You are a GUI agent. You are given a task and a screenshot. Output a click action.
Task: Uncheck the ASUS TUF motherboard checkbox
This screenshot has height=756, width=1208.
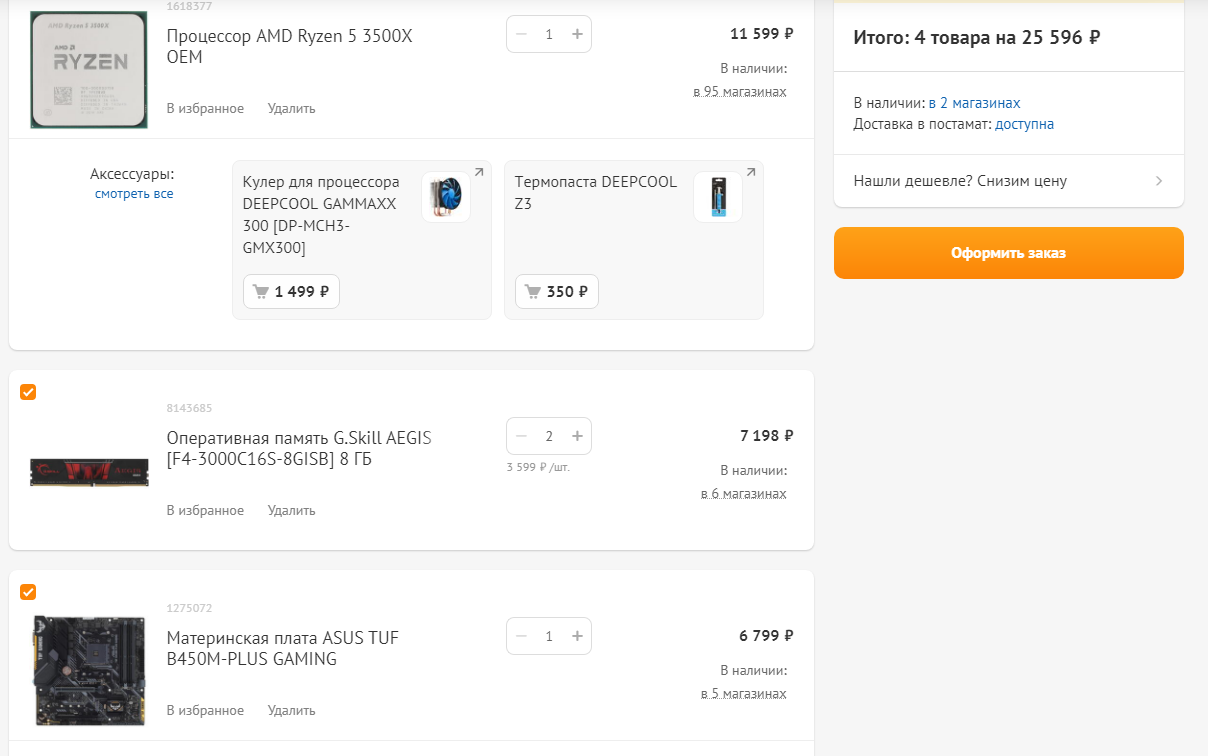coord(28,592)
